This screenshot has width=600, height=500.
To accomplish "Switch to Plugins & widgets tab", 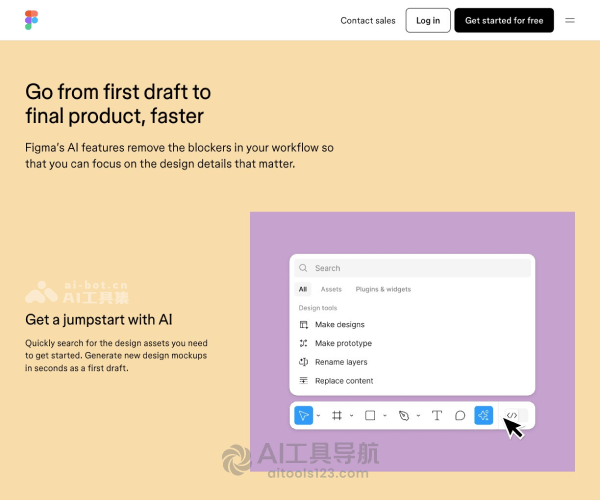I will pos(383,289).
